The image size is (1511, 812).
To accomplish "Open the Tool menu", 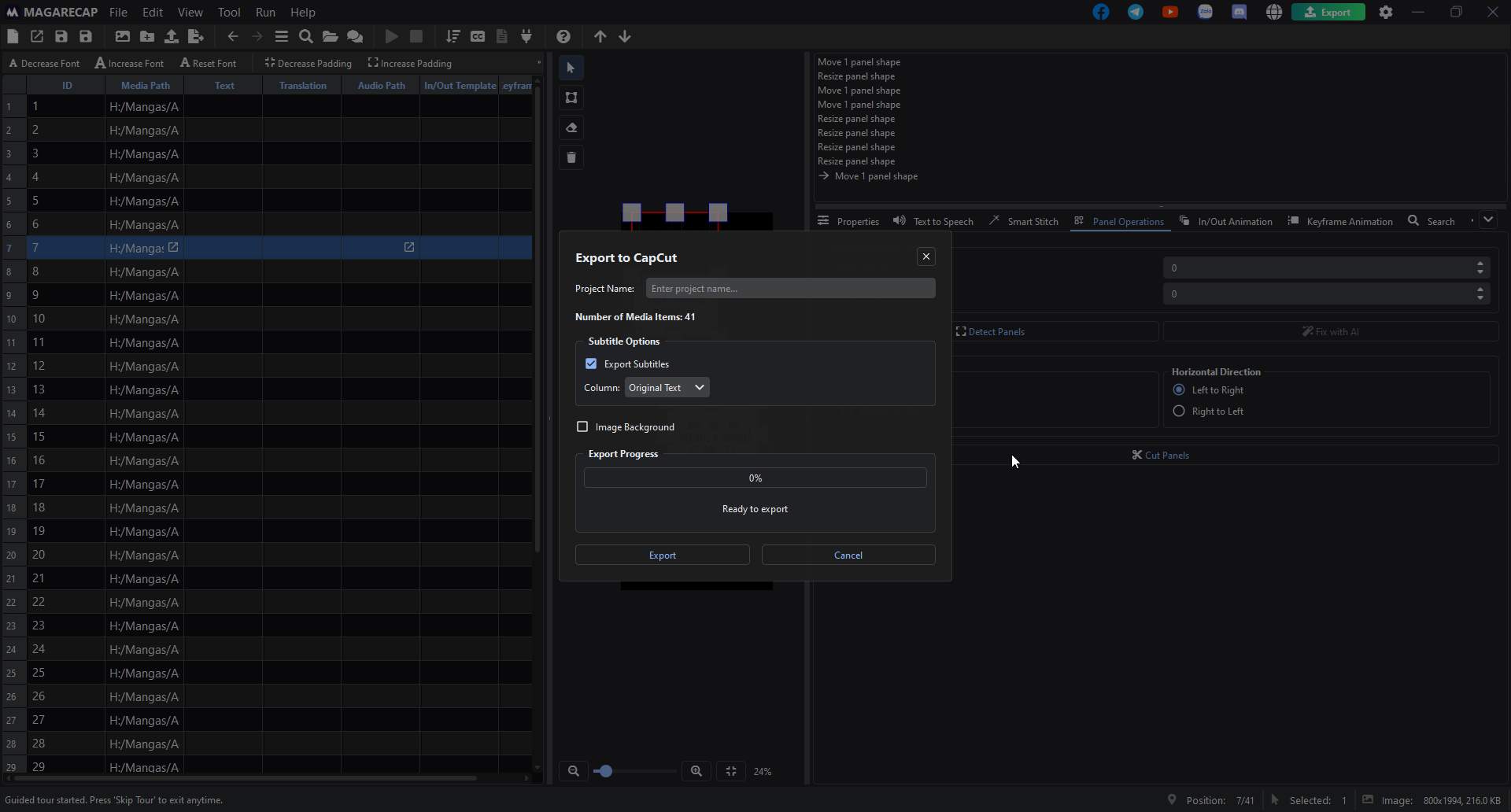I will (229, 12).
